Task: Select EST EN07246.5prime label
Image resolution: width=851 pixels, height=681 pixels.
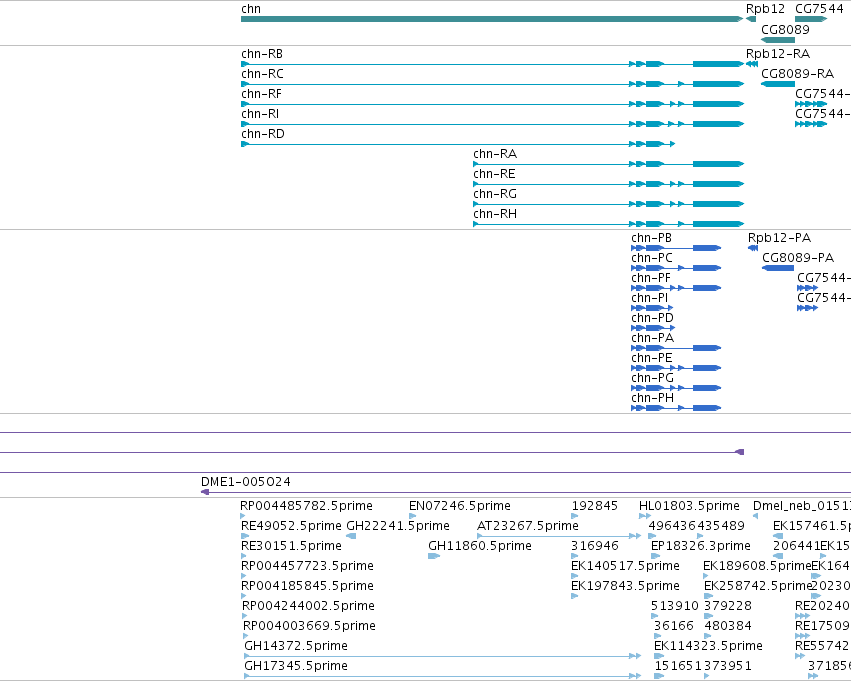Action: coord(460,506)
